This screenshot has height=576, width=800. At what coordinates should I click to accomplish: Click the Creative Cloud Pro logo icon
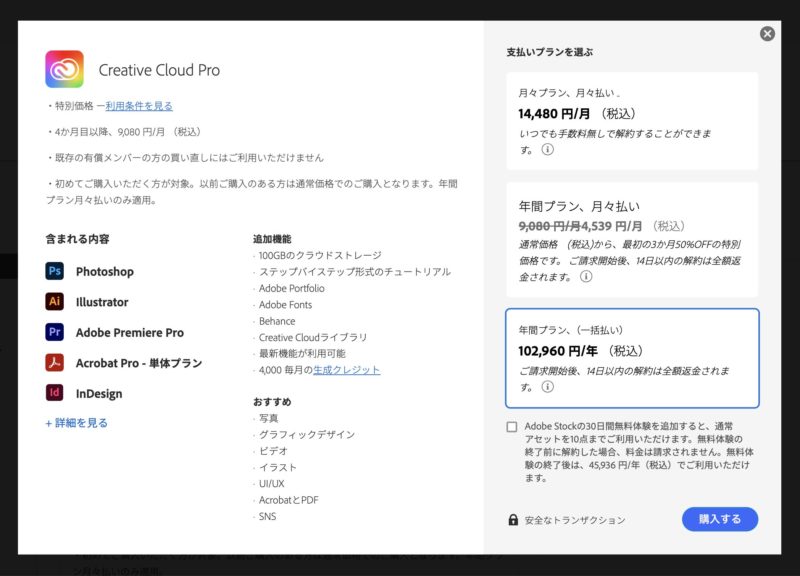pyautogui.click(x=64, y=70)
